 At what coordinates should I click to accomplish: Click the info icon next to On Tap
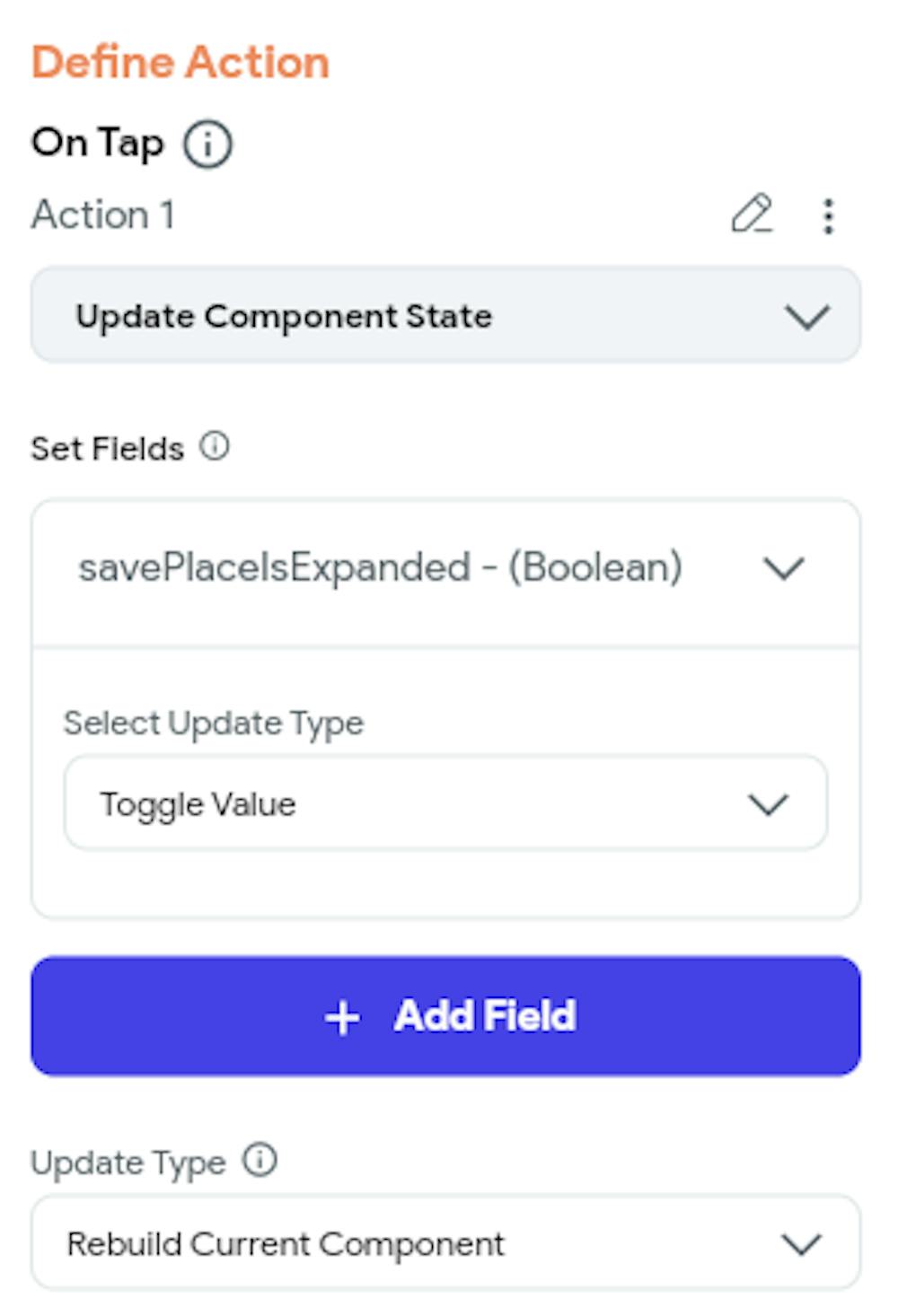207,145
